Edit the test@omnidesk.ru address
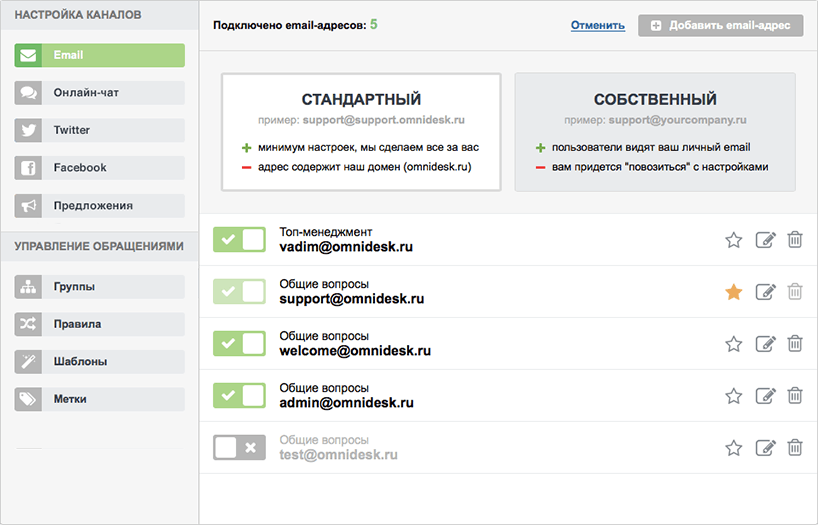818x525 pixels. pyautogui.click(x=765, y=448)
